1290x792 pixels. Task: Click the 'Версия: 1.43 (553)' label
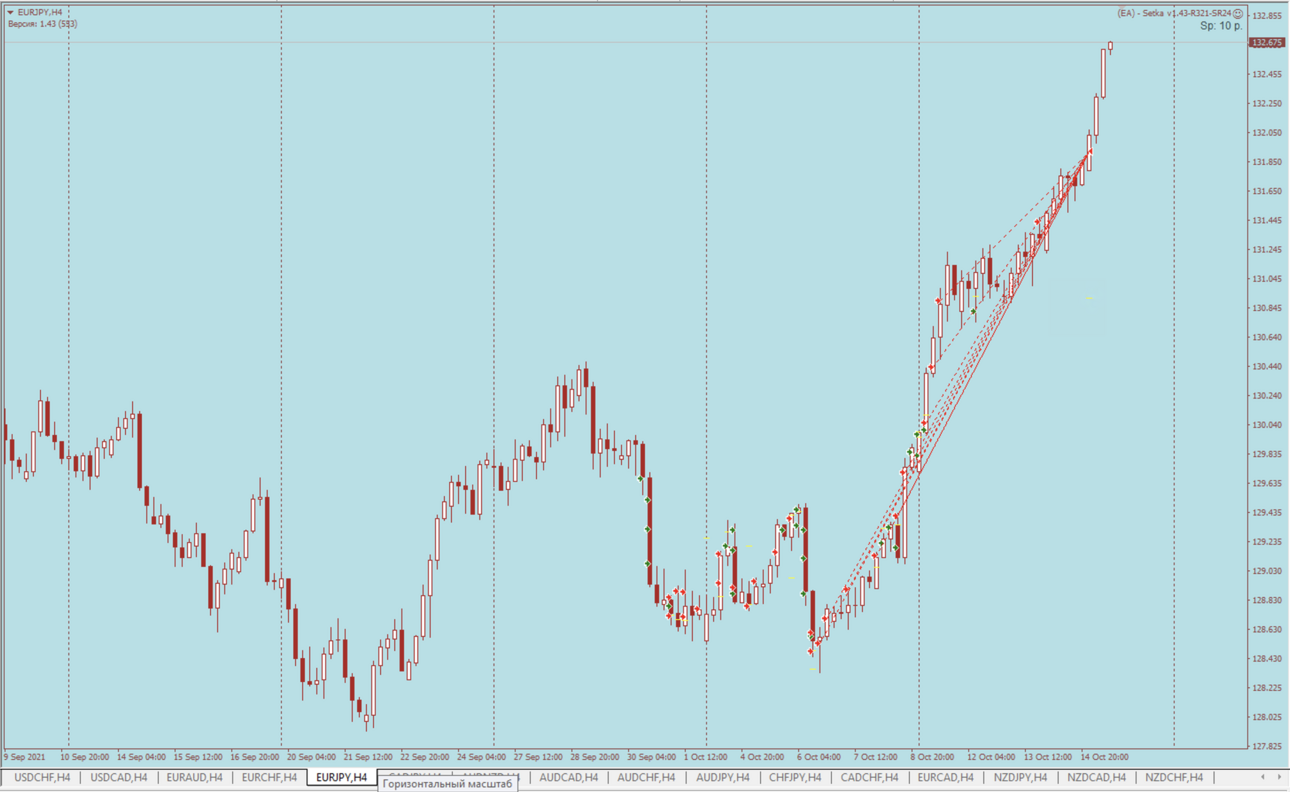coord(42,23)
